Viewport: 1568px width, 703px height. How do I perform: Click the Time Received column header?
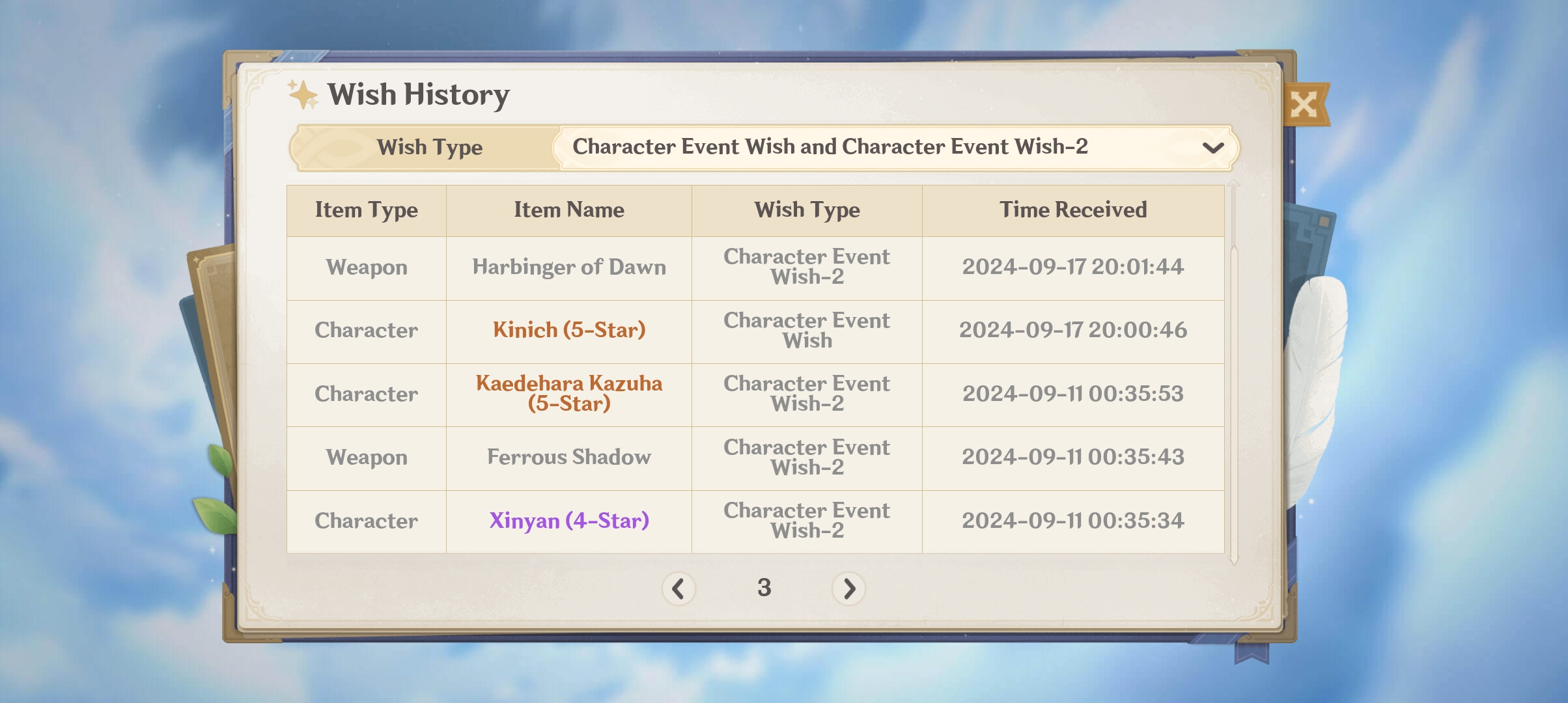(x=1073, y=210)
